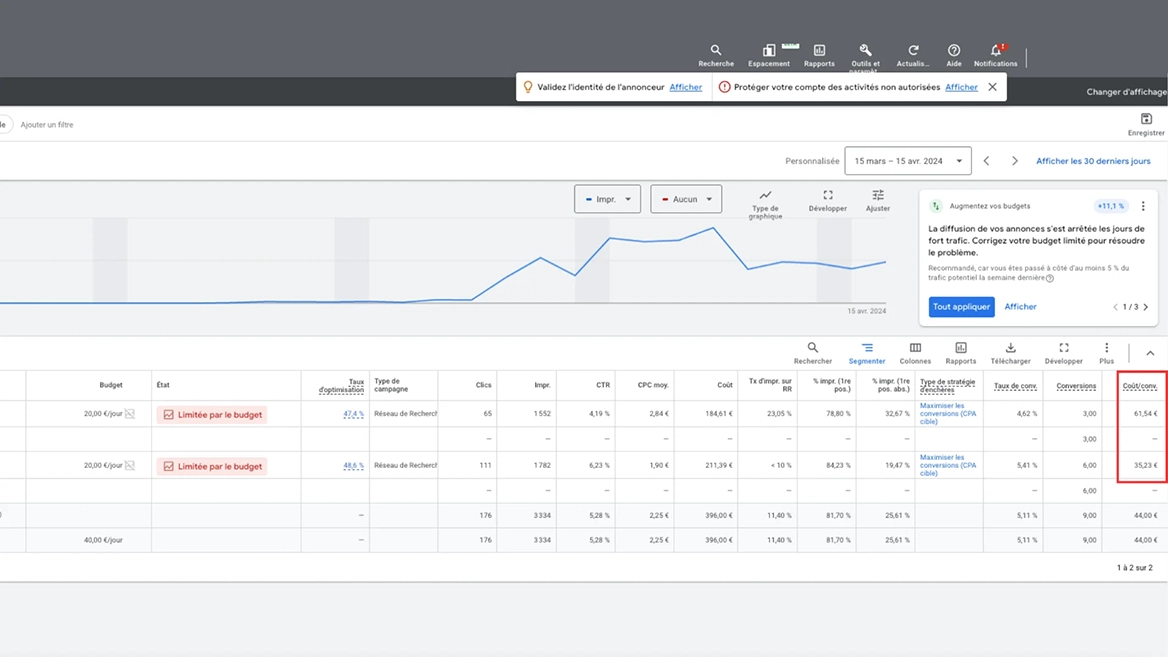Sort by the Coût/conv. column header
The width and height of the screenshot is (1168, 657).
pyautogui.click(x=1140, y=386)
